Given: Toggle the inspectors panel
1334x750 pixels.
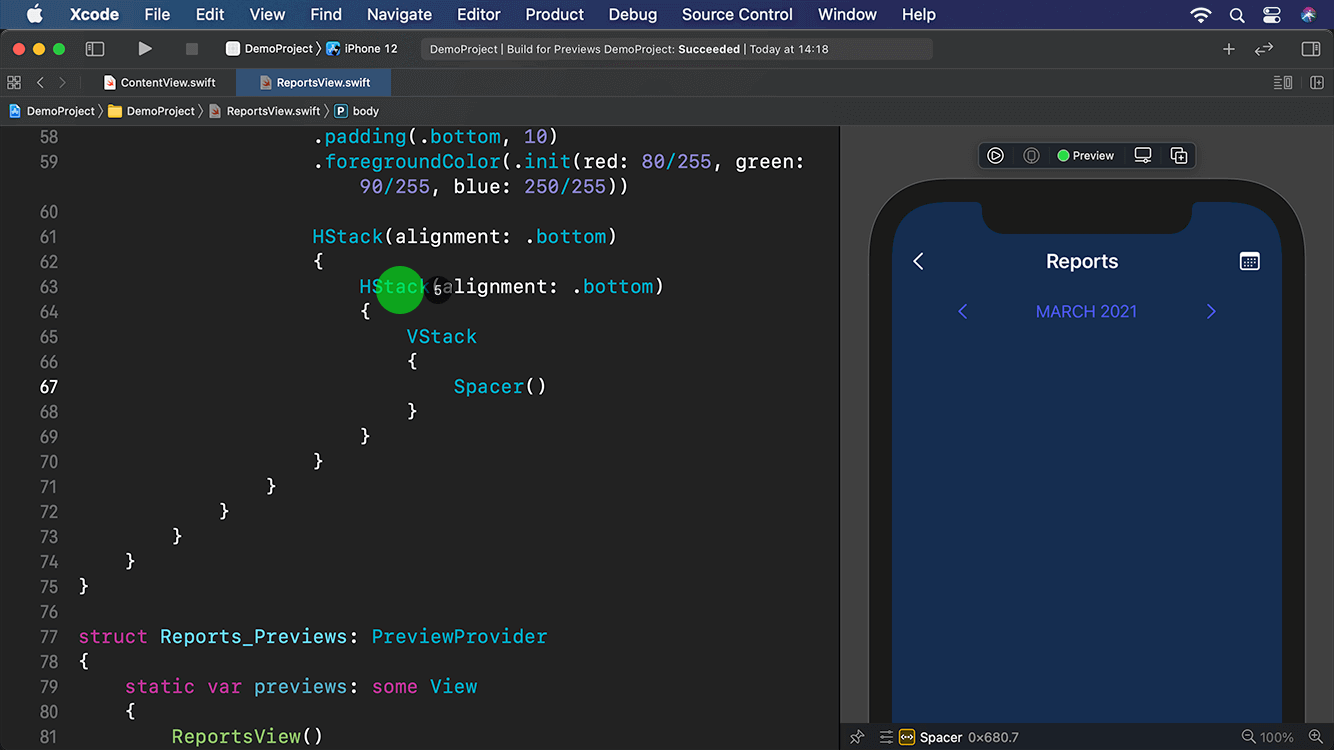Looking at the screenshot, I should pyautogui.click(x=1311, y=49).
